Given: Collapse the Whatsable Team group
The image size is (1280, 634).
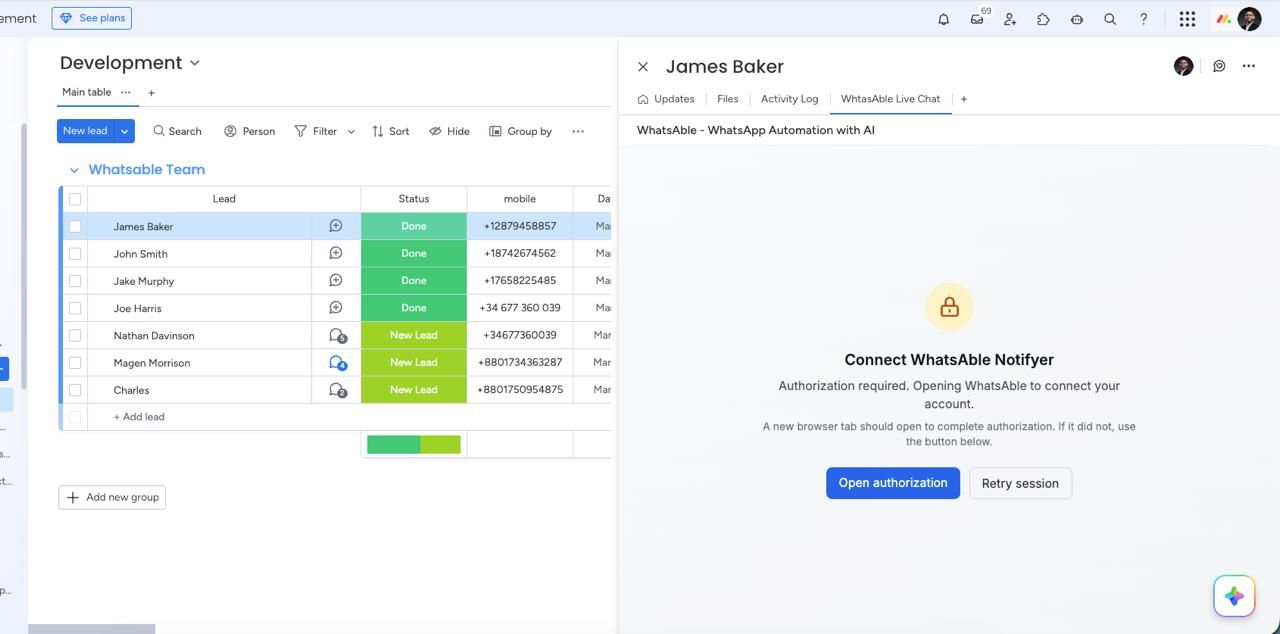Looking at the screenshot, I should click(x=74, y=170).
